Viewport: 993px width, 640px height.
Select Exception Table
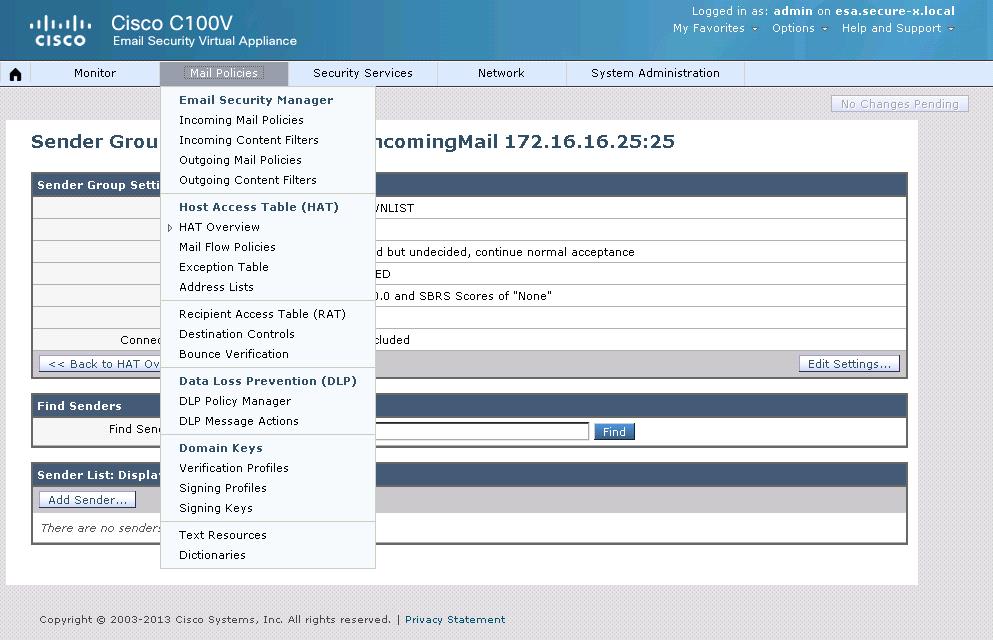224,267
